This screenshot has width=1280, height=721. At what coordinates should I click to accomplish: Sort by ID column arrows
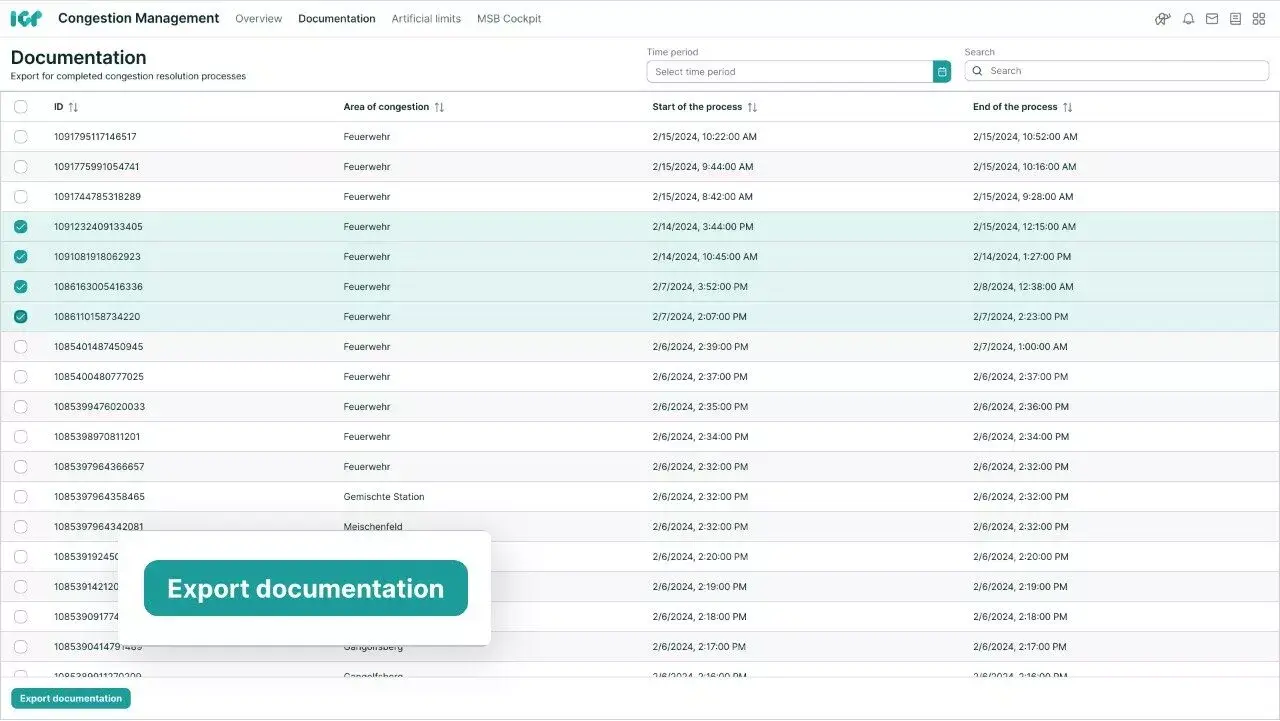pos(73,107)
